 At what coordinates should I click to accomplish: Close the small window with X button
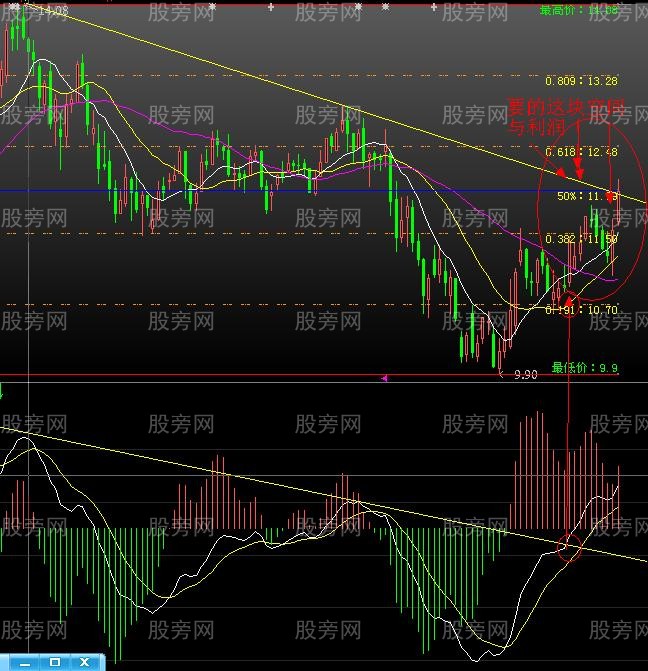point(85,662)
